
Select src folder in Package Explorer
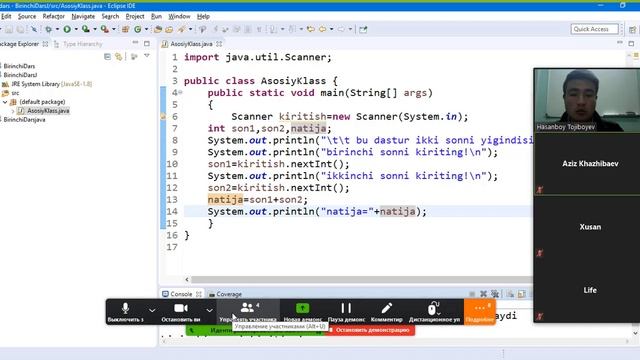[x=11, y=93]
